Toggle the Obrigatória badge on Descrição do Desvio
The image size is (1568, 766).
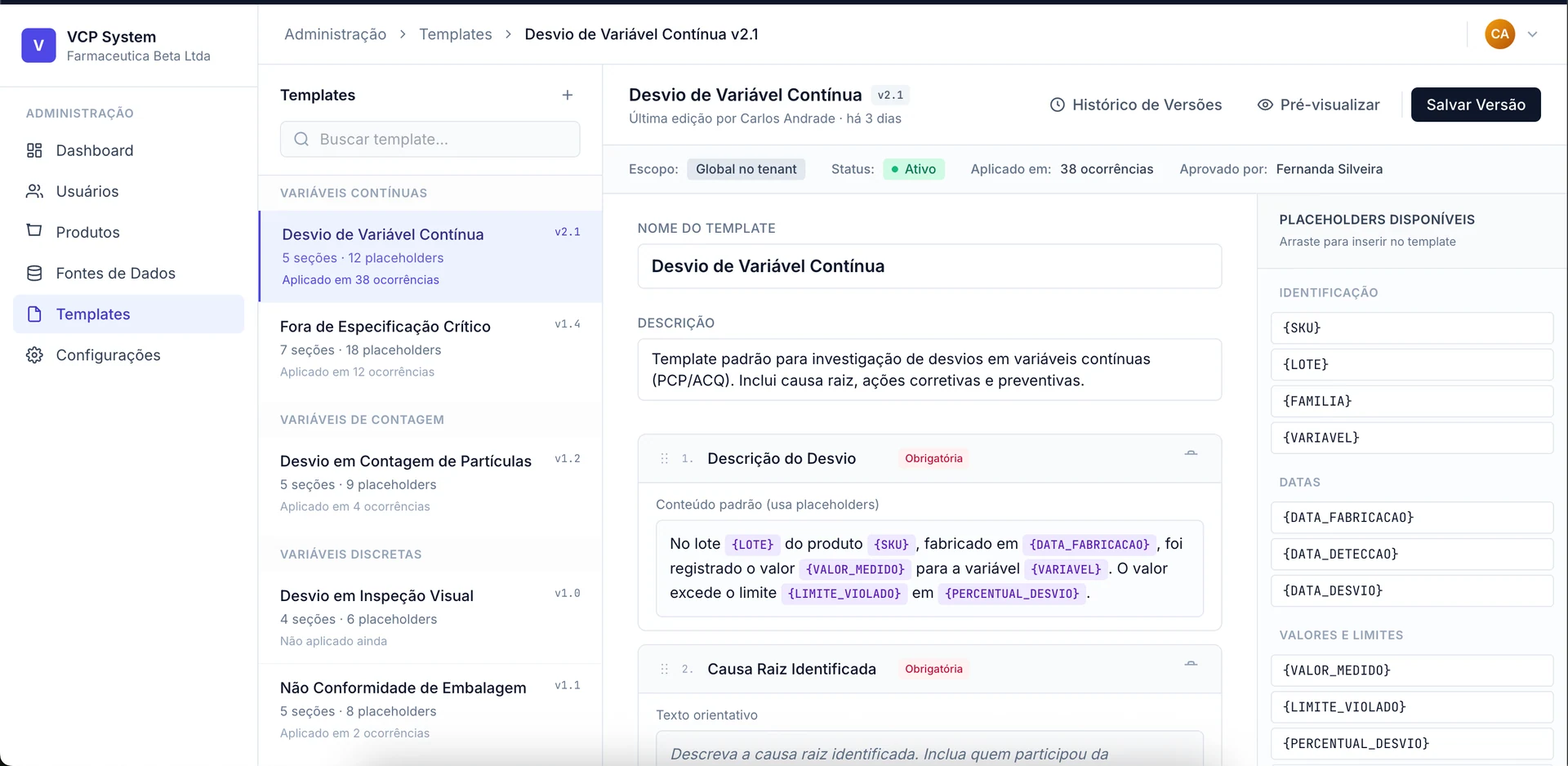tap(933, 458)
